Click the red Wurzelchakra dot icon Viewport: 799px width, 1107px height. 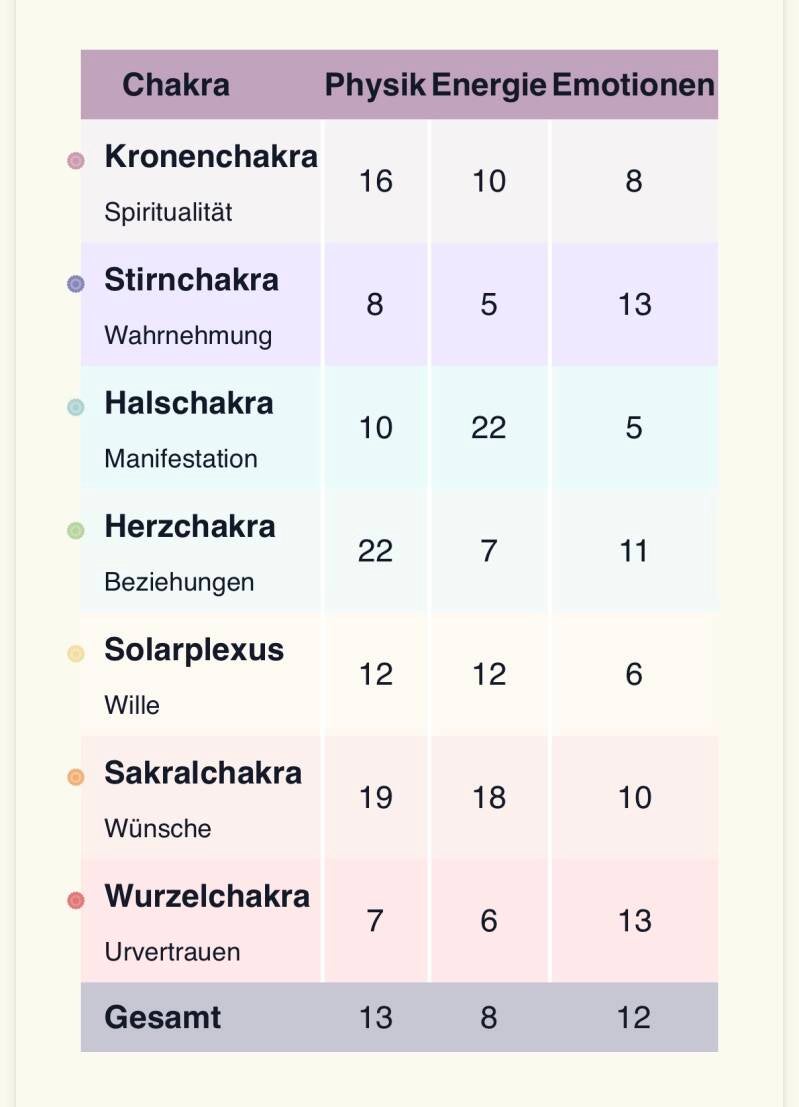[x=76, y=900]
